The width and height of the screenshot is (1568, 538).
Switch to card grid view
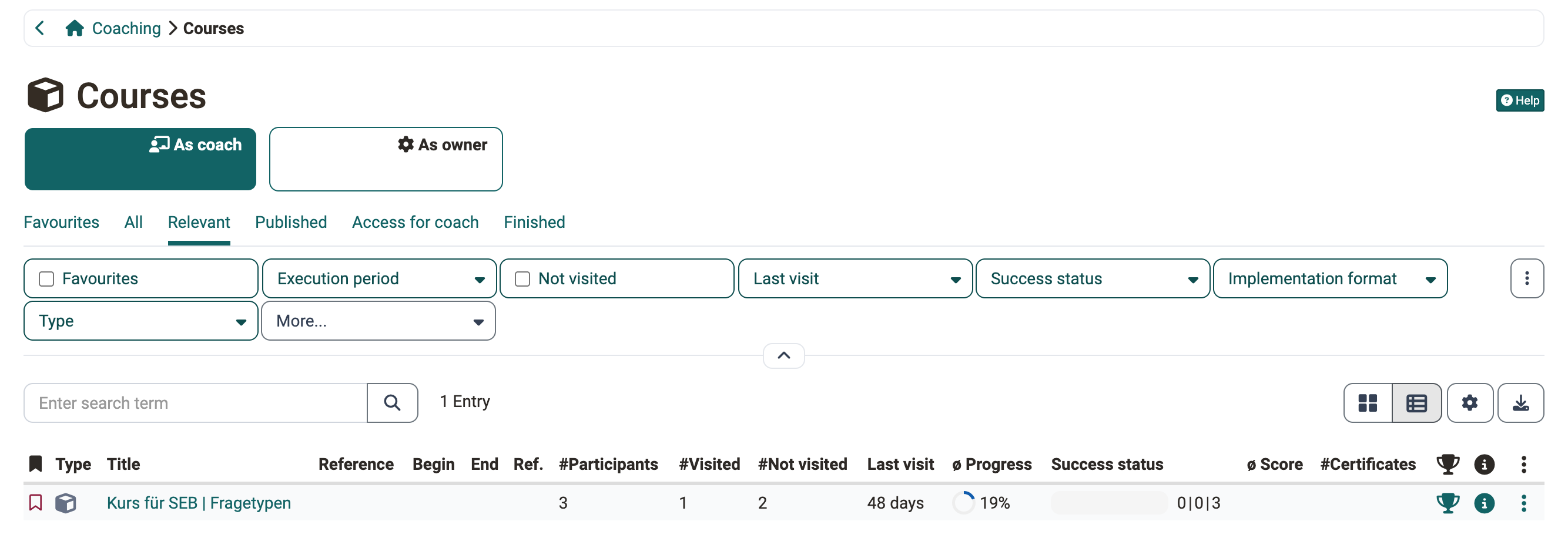tap(1367, 403)
